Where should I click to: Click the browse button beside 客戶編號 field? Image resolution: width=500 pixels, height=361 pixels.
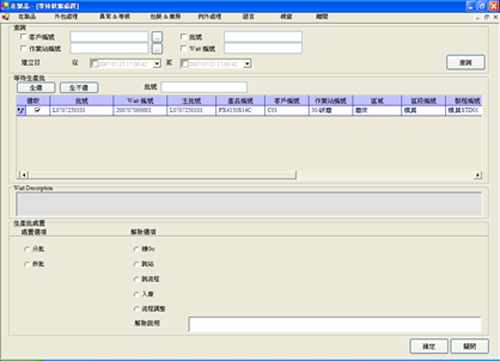[x=157, y=37]
